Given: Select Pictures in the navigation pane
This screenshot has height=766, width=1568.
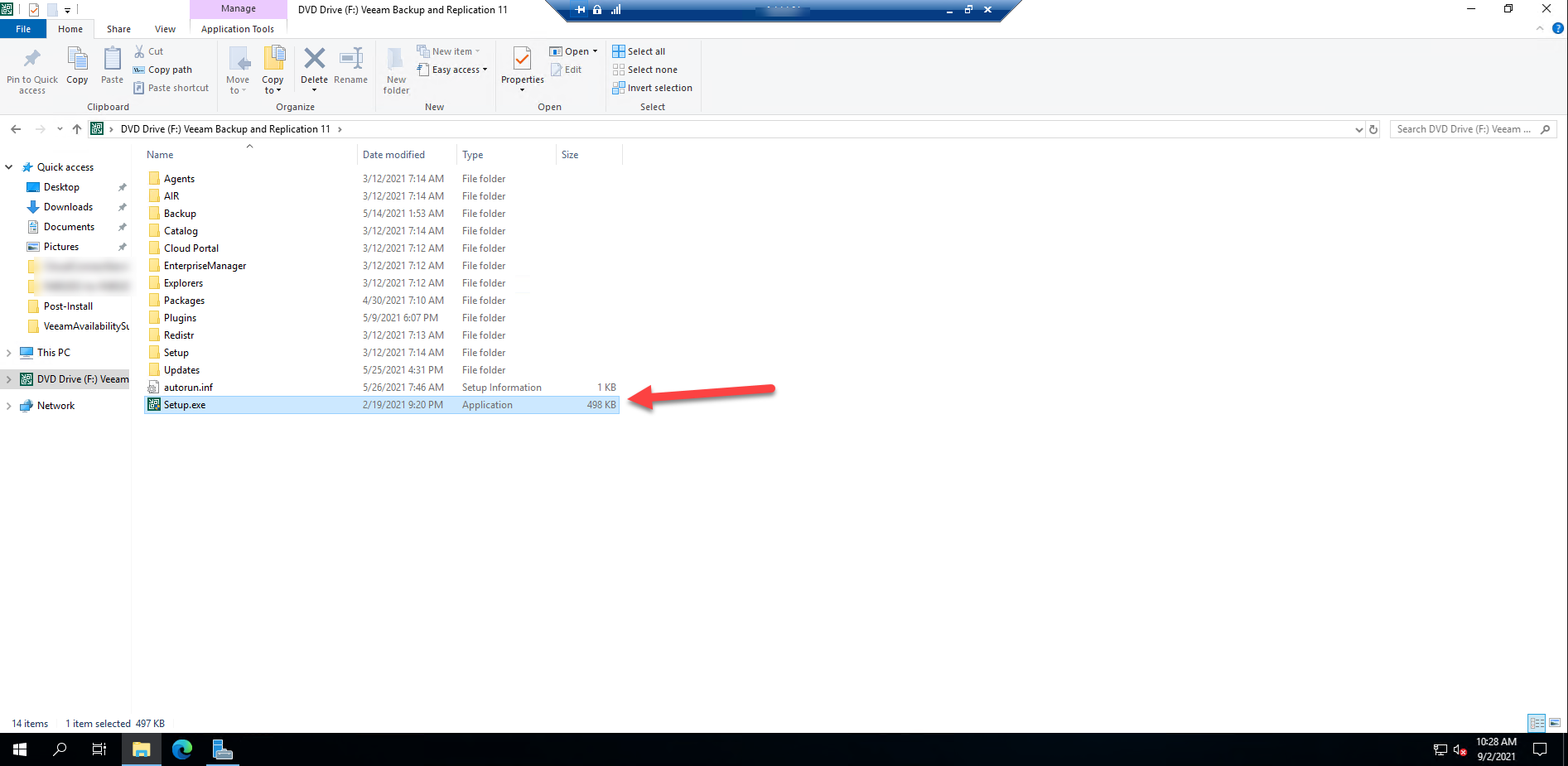Looking at the screenshot, I should tap(61, 247).
